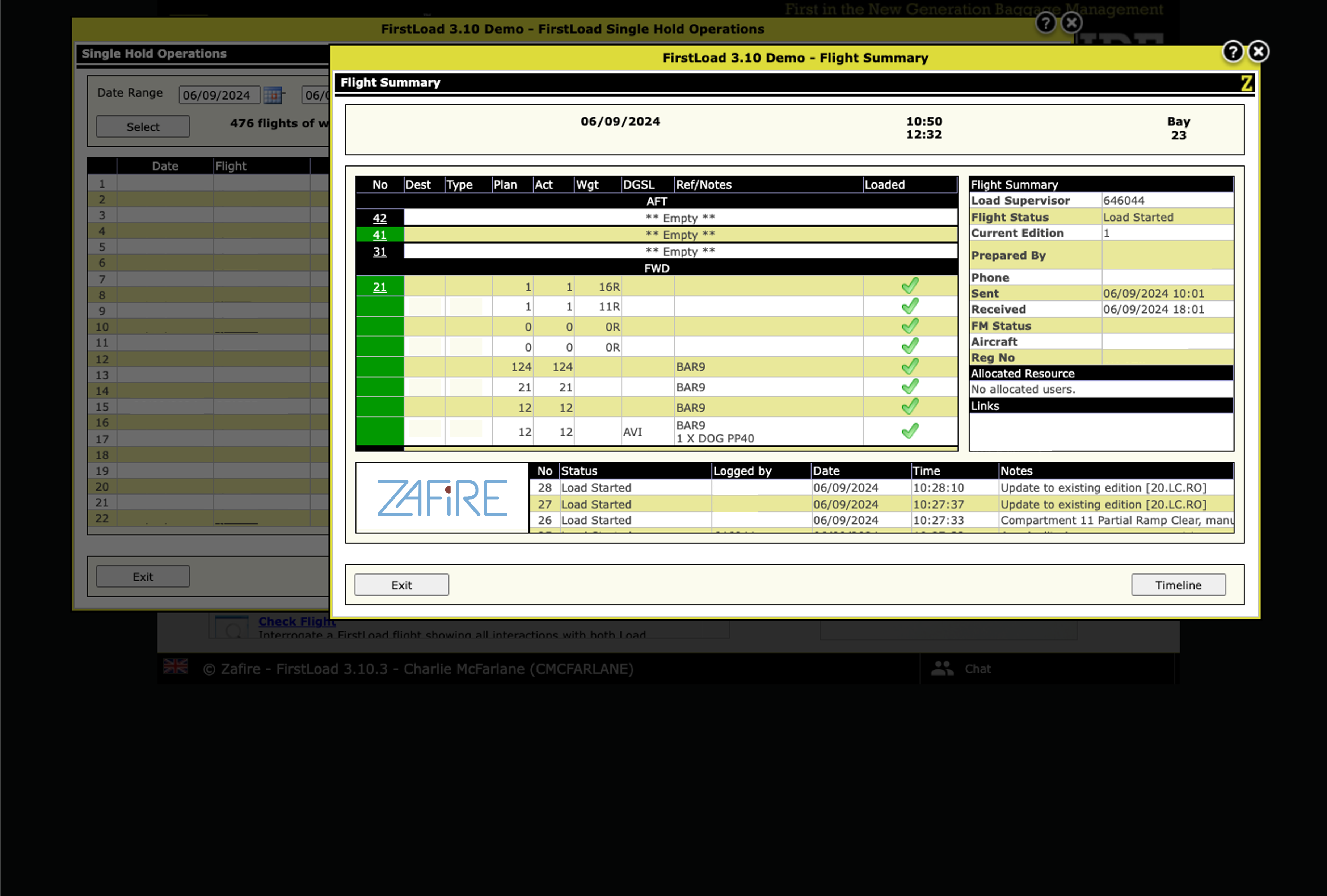This screenshot has height=896, width=1327.
Task: Click the UK flag language icon
Action: tap(175, 666)
